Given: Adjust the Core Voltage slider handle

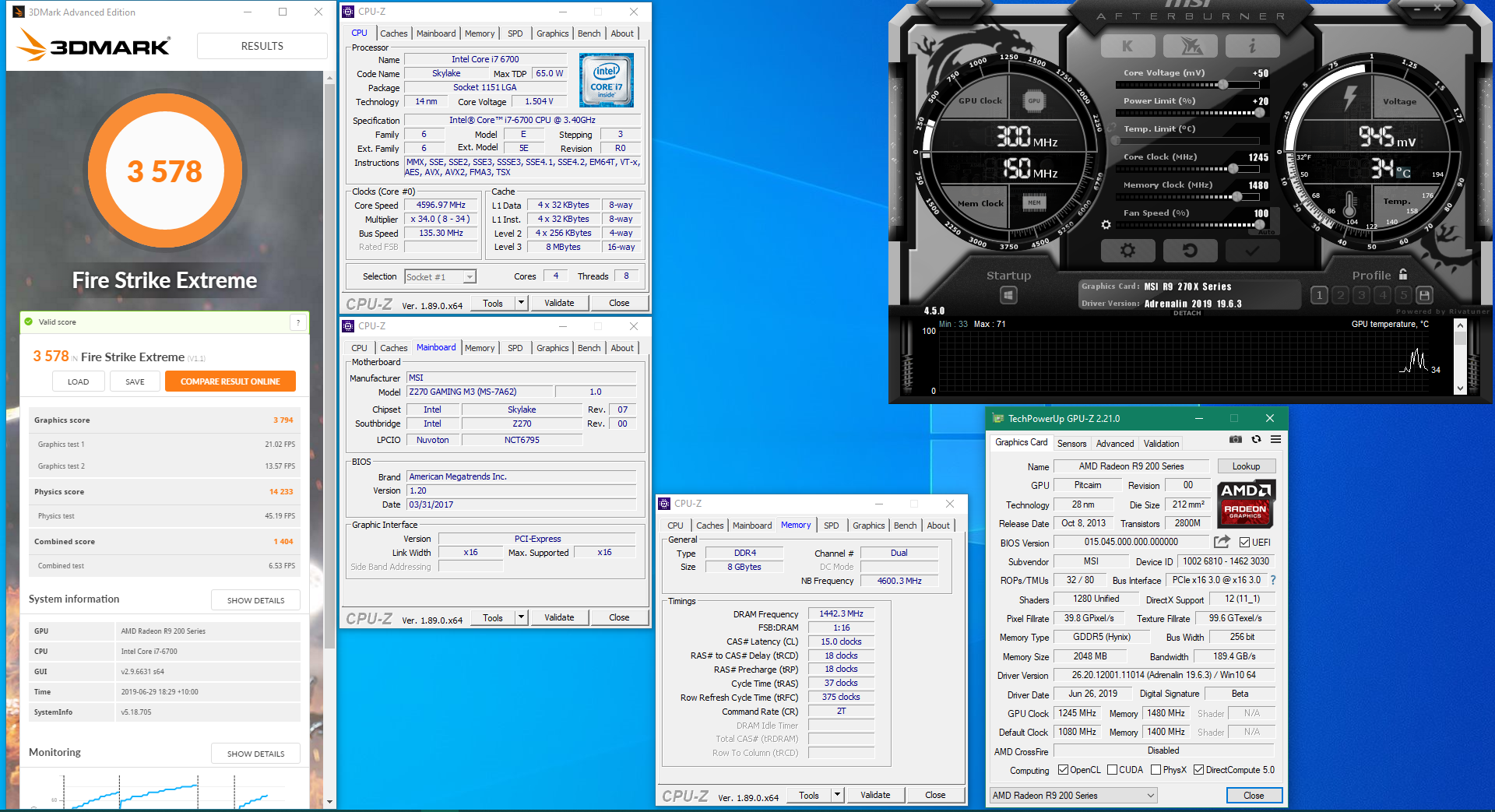Looking at the screenshot, I should (1223, 85).
